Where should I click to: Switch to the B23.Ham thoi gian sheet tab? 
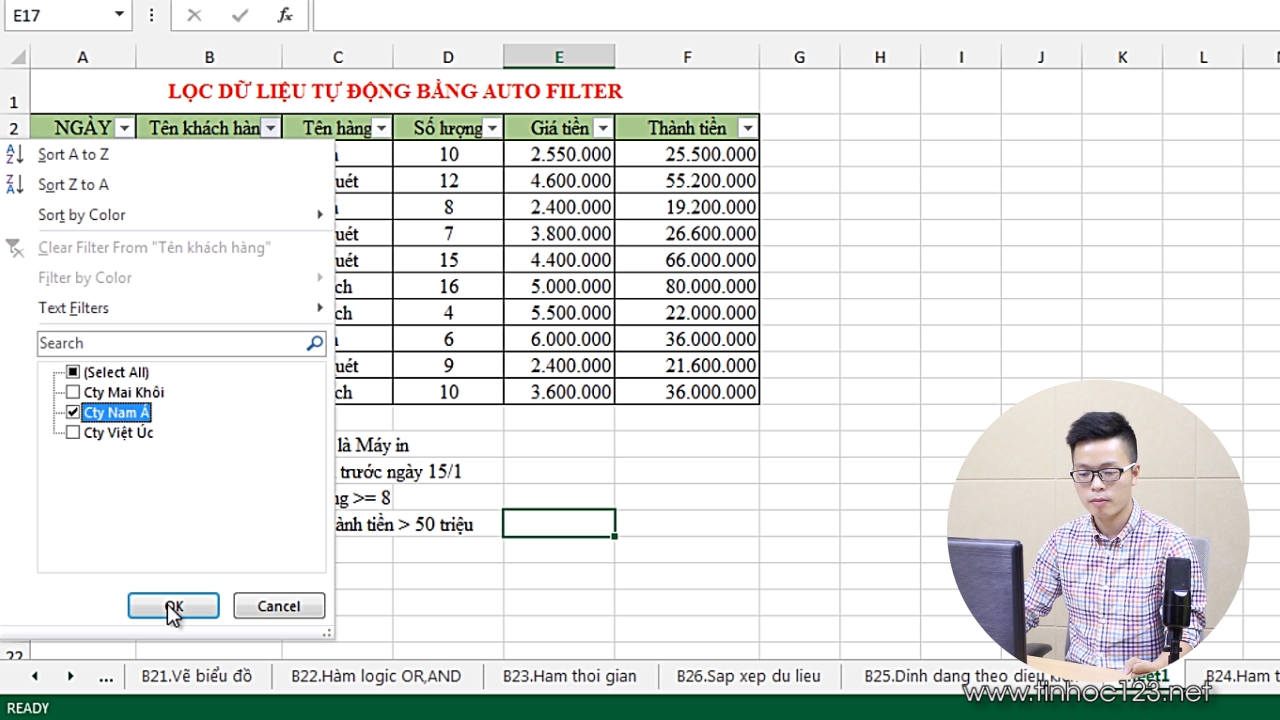click(569, 676)
